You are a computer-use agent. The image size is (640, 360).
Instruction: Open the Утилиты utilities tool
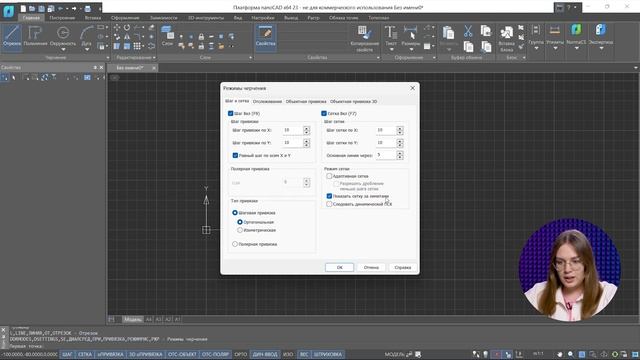tap(555, 35)
